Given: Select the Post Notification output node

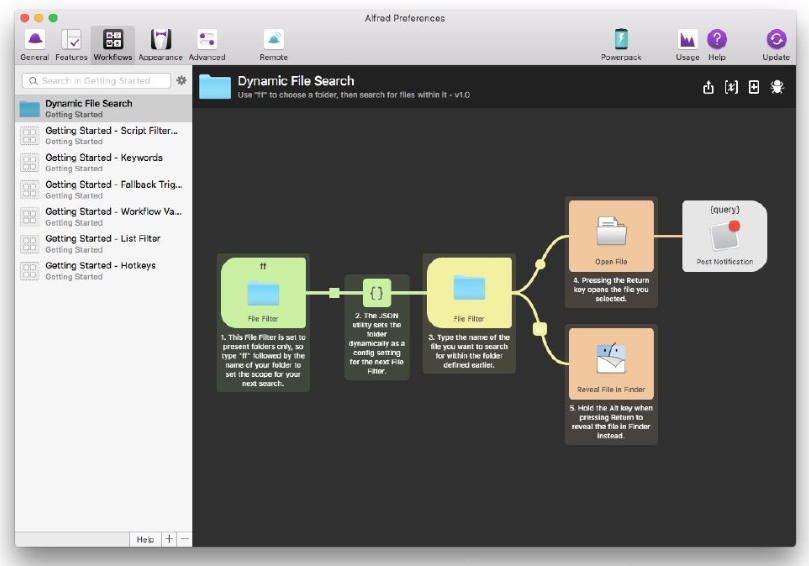Looking at the screenshot, I should pos(725,236).
